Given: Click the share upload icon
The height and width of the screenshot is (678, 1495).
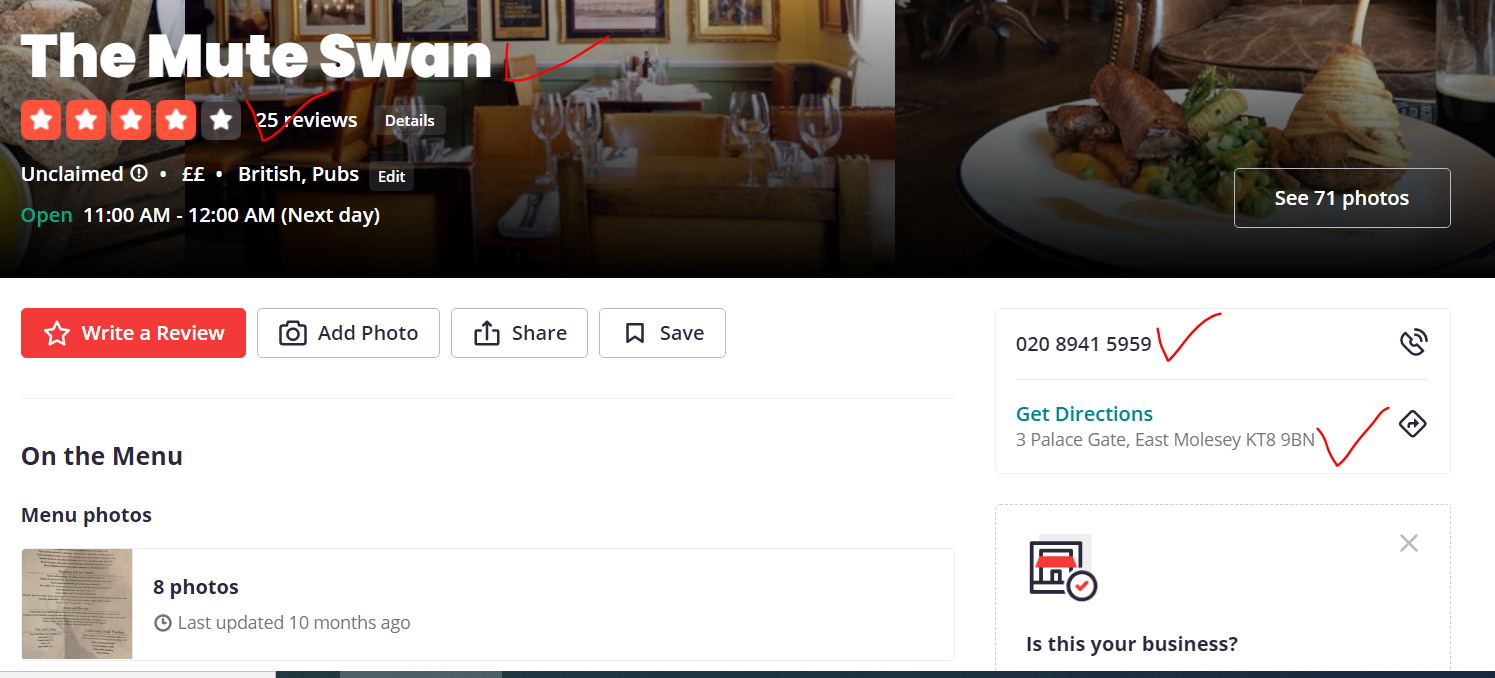Looking at the screenshot, I should point(486,333).
